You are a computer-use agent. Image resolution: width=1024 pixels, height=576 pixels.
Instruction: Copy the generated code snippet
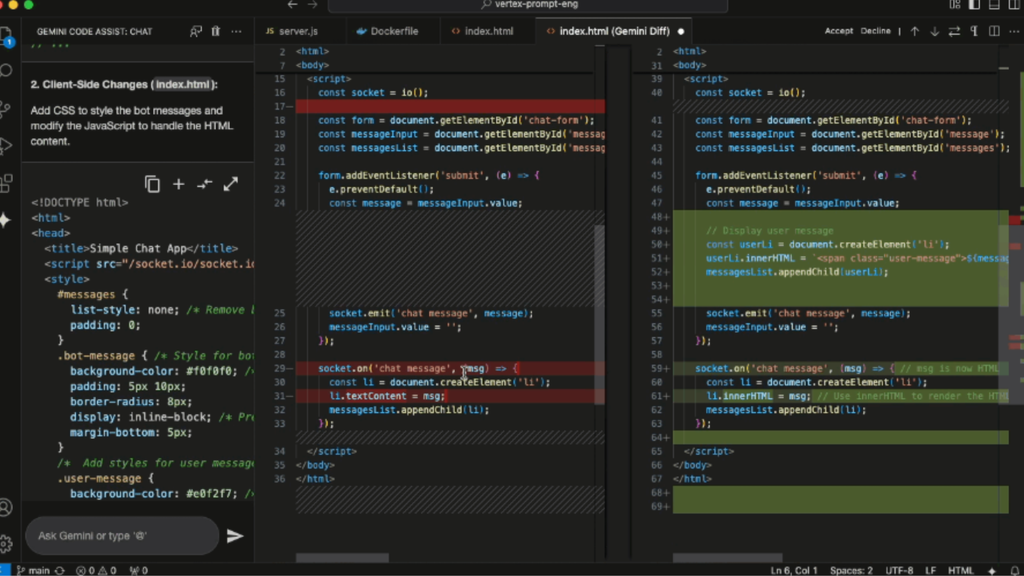click(x=152, y=184)
